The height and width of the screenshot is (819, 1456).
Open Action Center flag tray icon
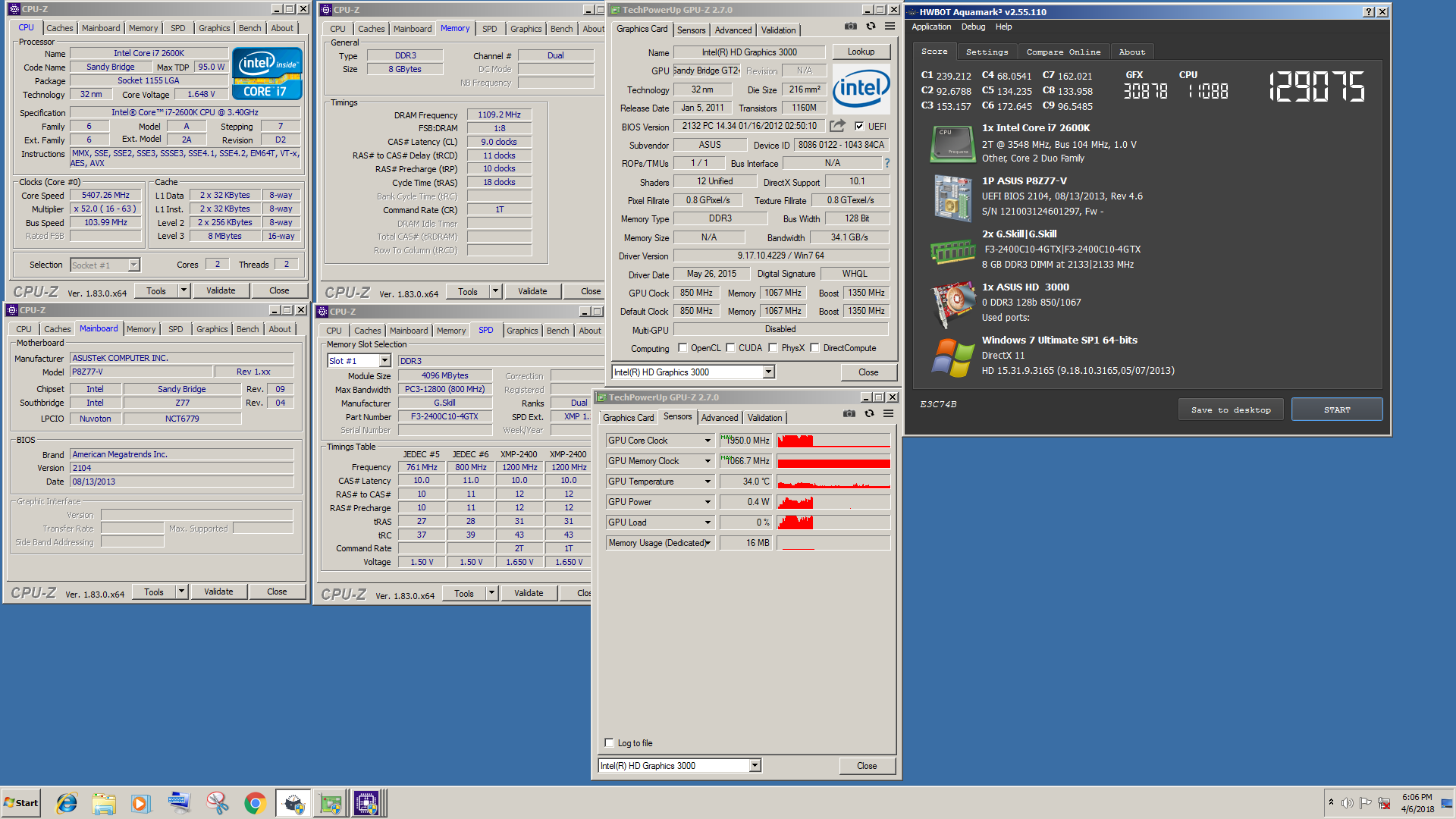(x=1365, y=803)
